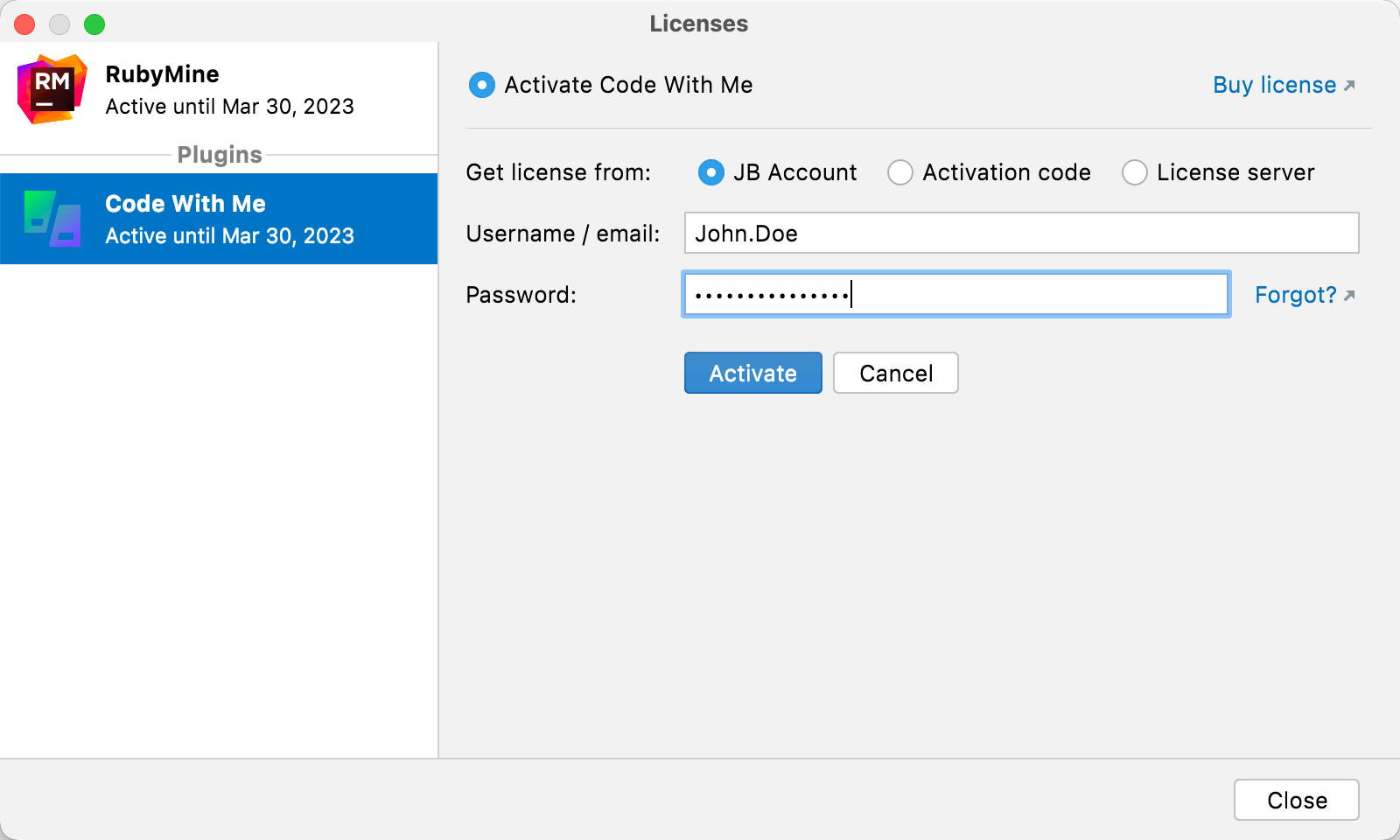Viewport: 1400px width, 840px height.
Task: Click the Plugins section header
Action: [x=219, y=155]
